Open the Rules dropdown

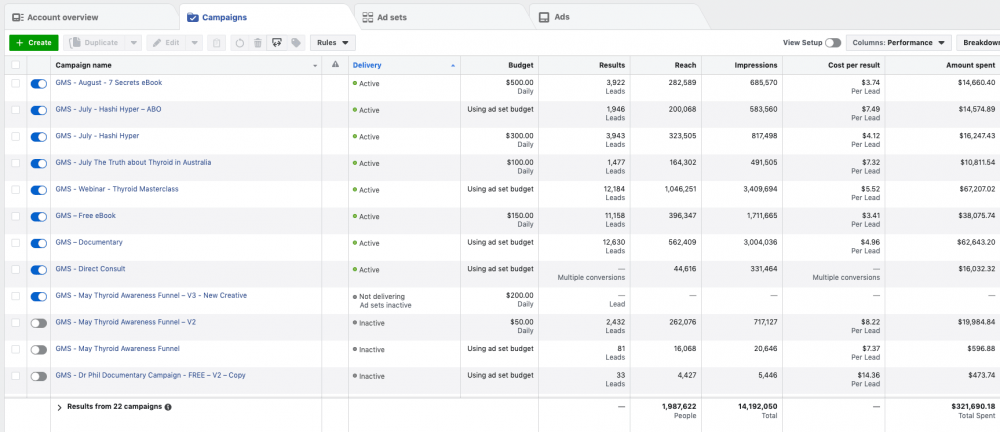click(x=333, y=43)
